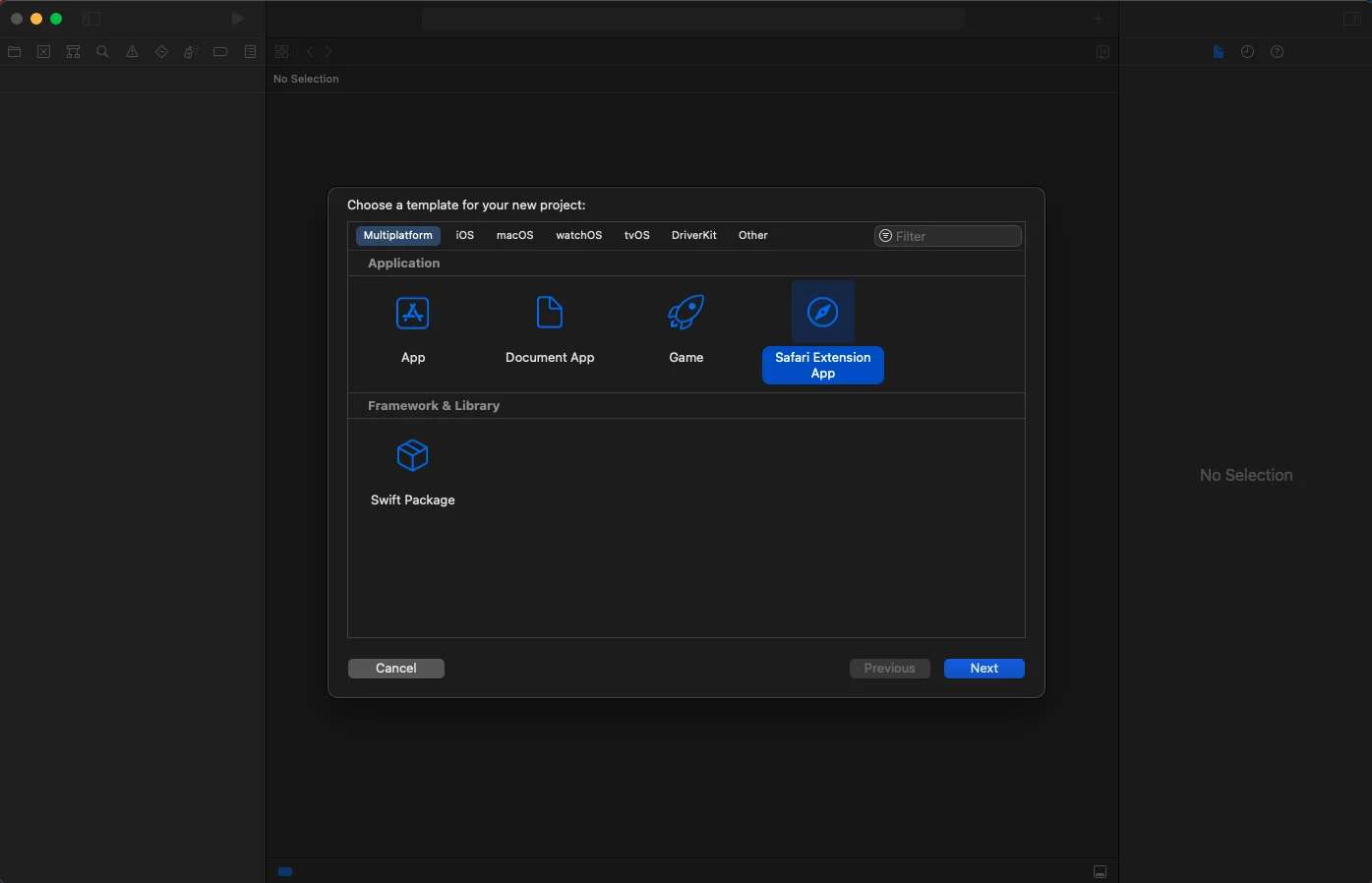The height and width of the screenshot is (883, 1372).
Task: Choose the Safari Extension App template
Action: [x=823, y=332]
